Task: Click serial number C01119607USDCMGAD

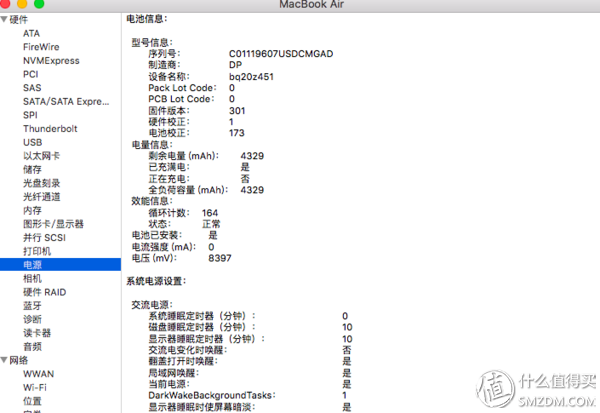Action: pyautogui.click(x=281, y=54)
